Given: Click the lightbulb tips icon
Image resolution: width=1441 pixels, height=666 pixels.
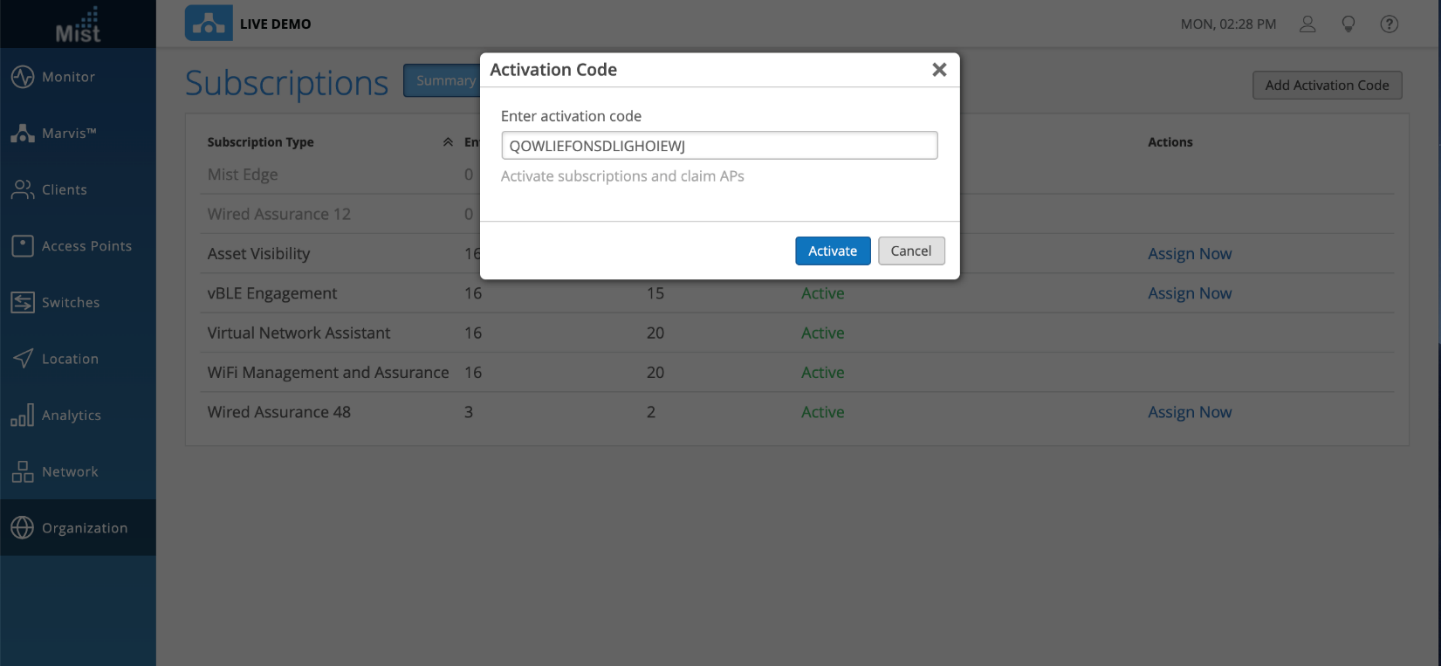Looking at the screenshot, I should coord(1348,24).
